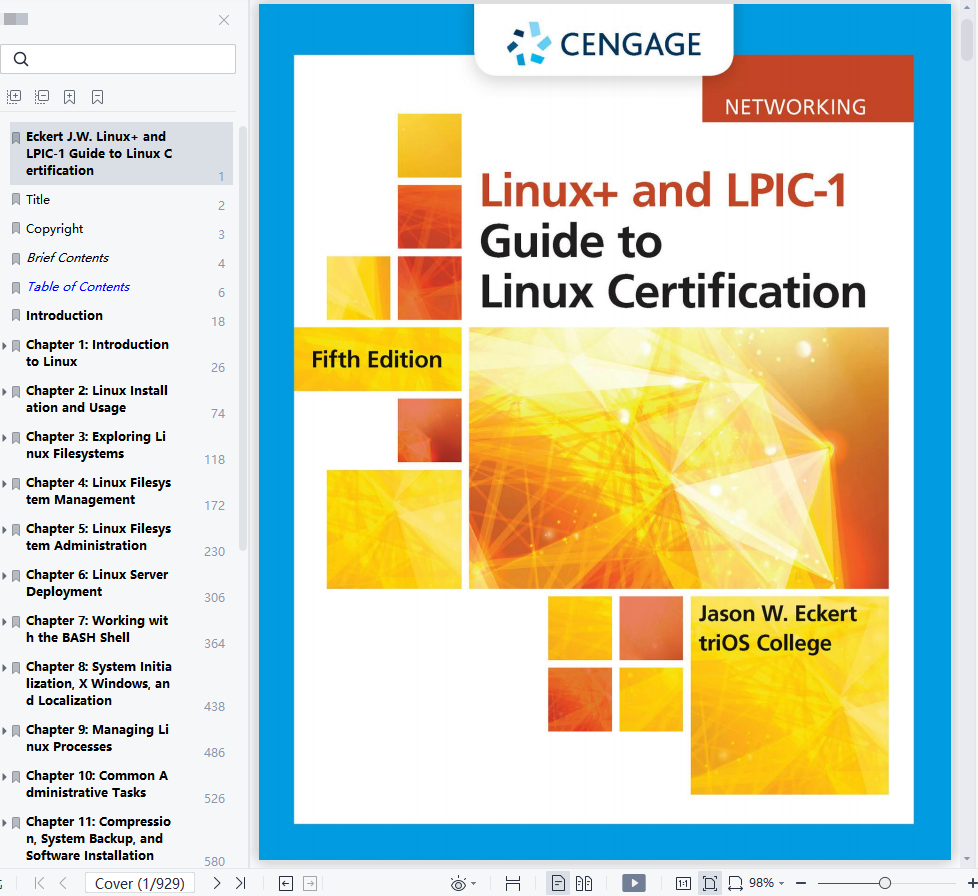Click the bookmark icon beside Introduction

click(16, 316)
